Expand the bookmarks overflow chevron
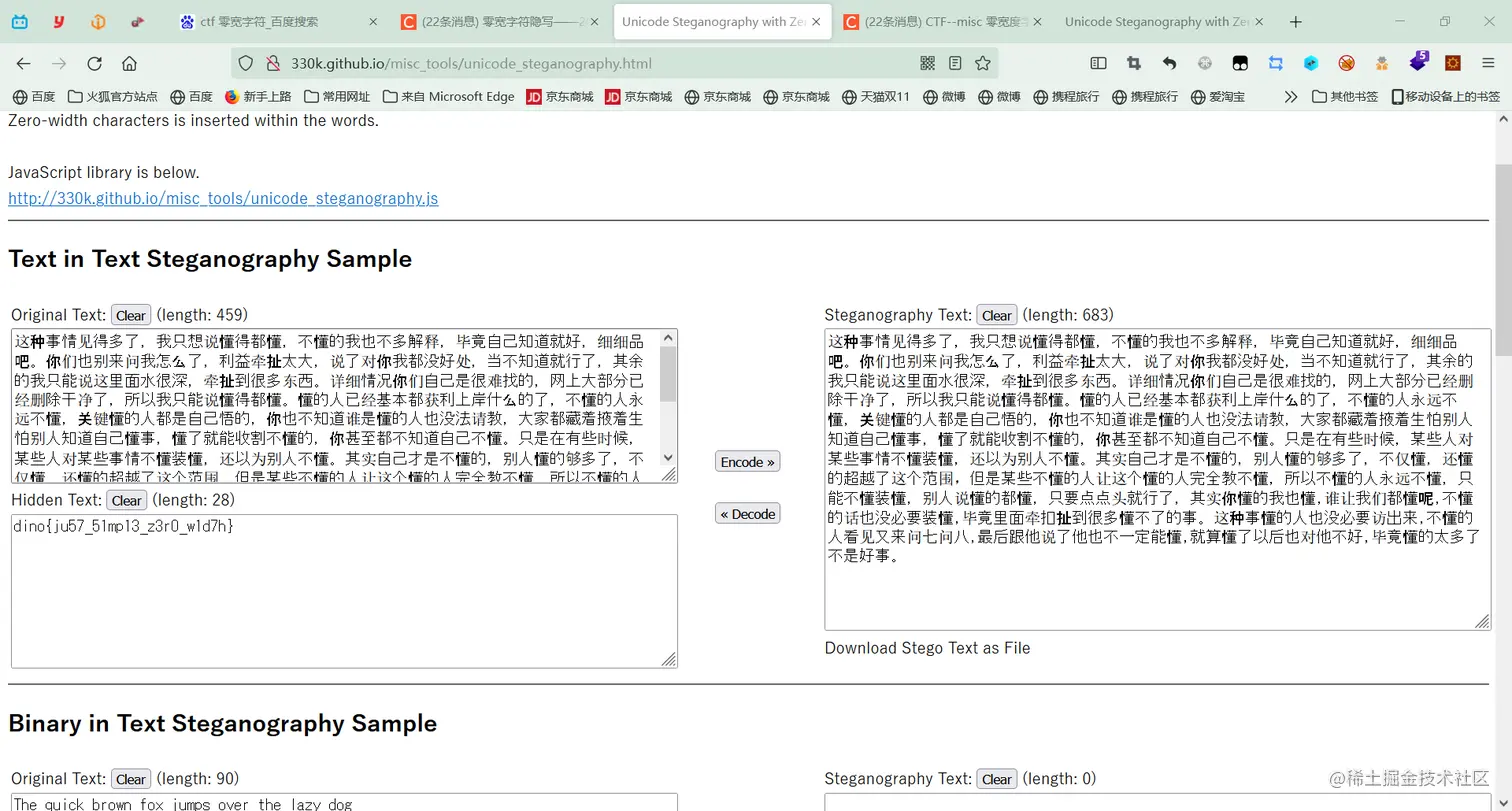The height and width of the screenshot is (811, 1512). tap(1291, 98)
